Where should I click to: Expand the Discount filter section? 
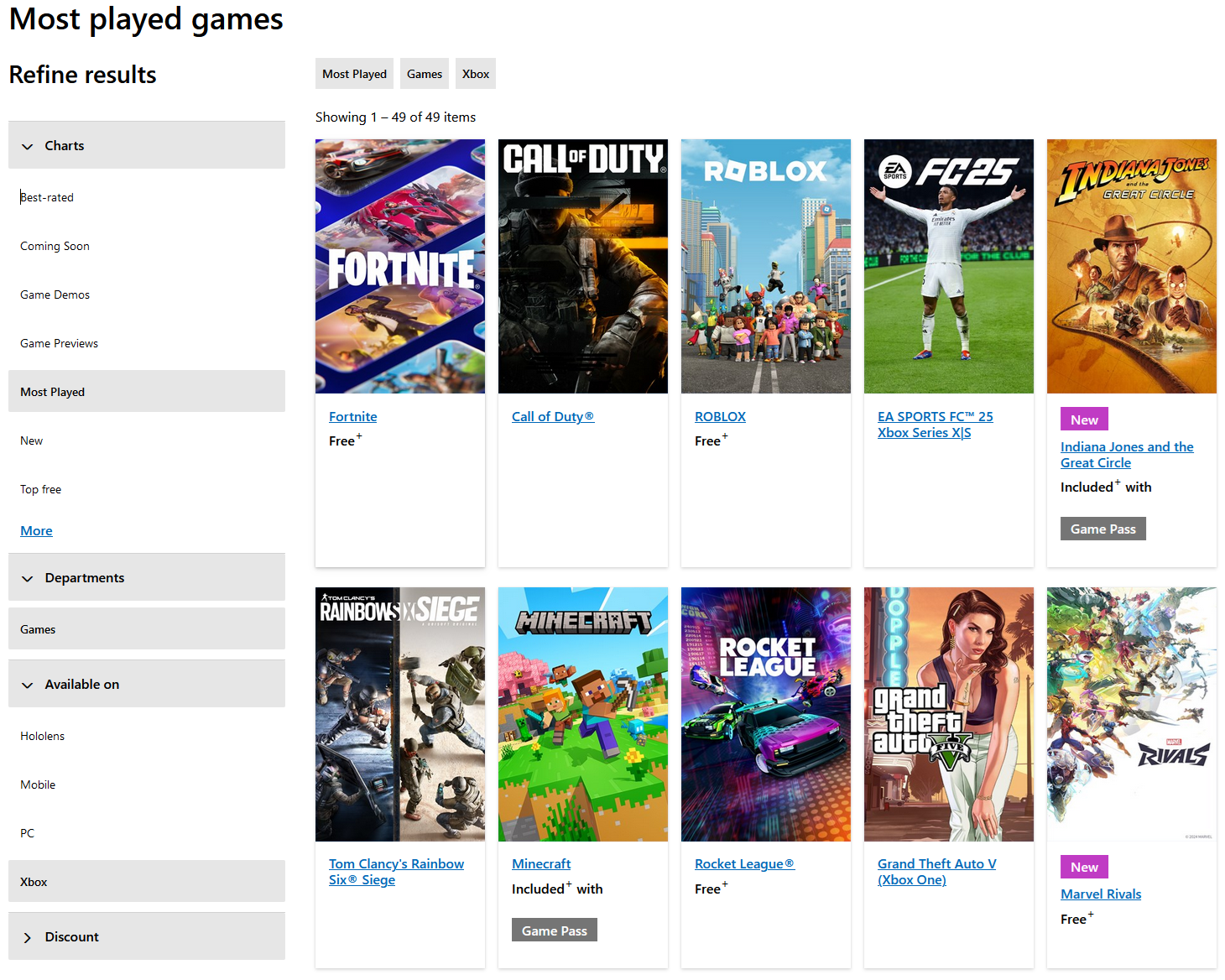click(x=147, y=936)
